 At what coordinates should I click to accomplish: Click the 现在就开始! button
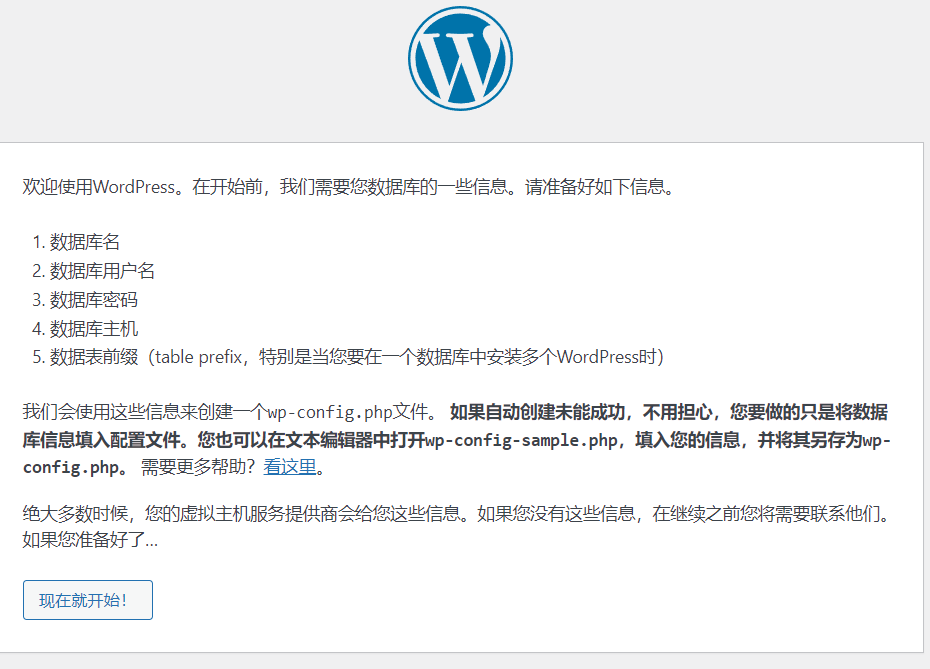88,600
